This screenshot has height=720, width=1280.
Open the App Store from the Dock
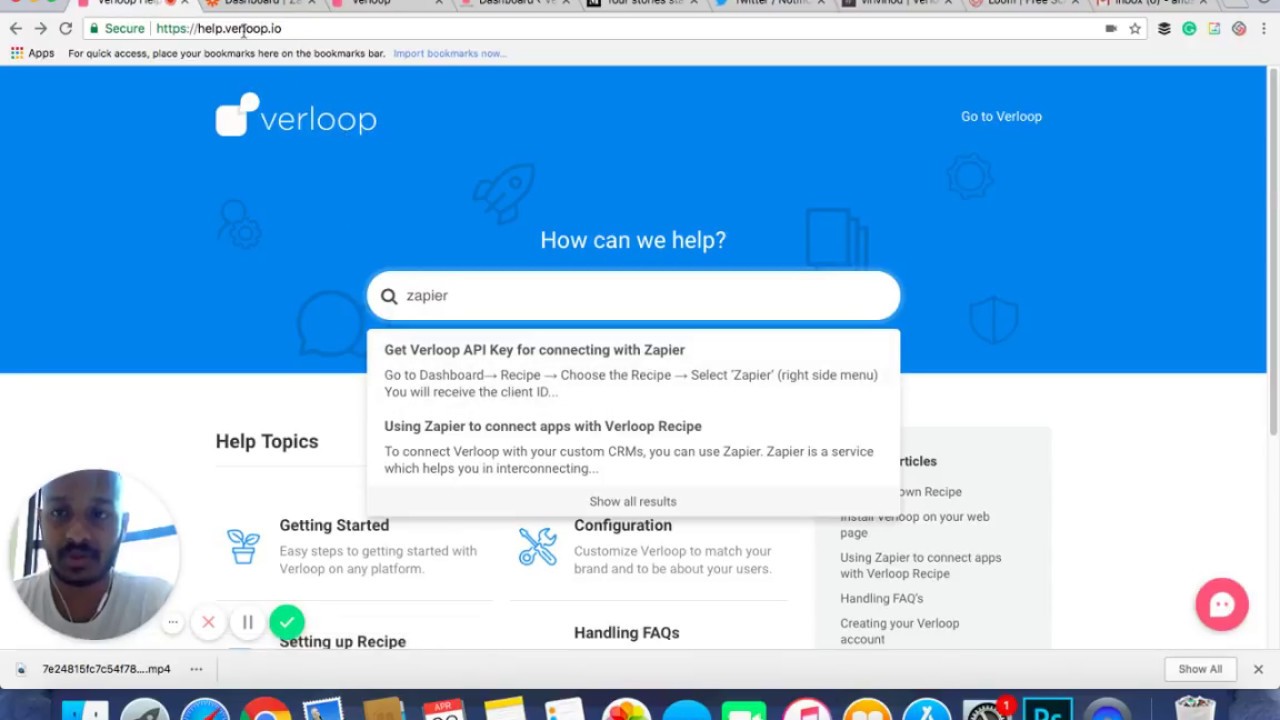pos(927,710)
